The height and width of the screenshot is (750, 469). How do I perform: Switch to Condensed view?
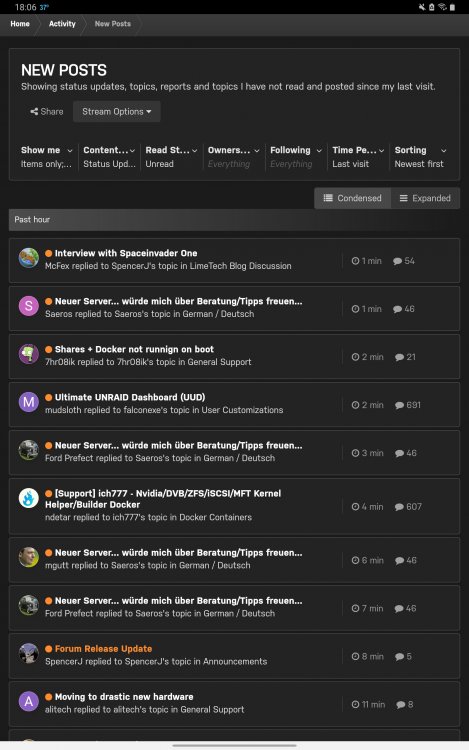tap(352, 198)
